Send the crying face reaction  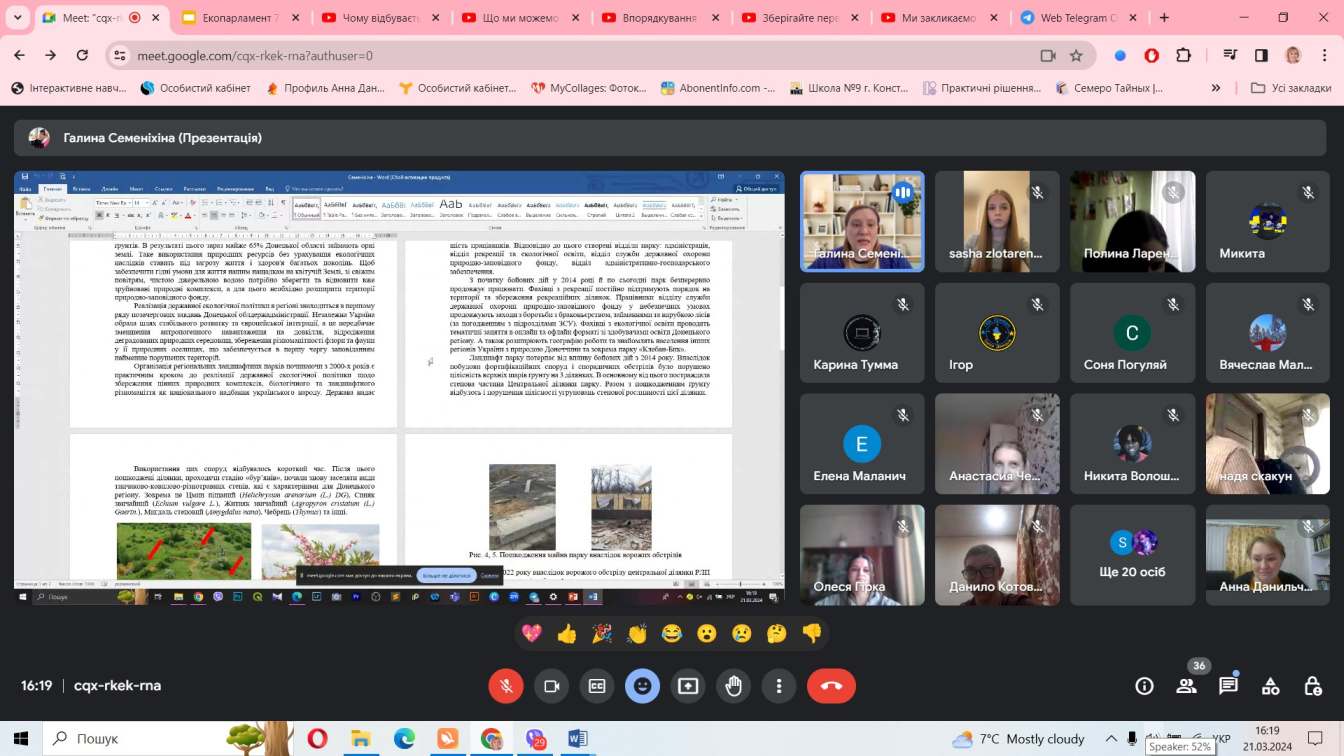(742, 633)
